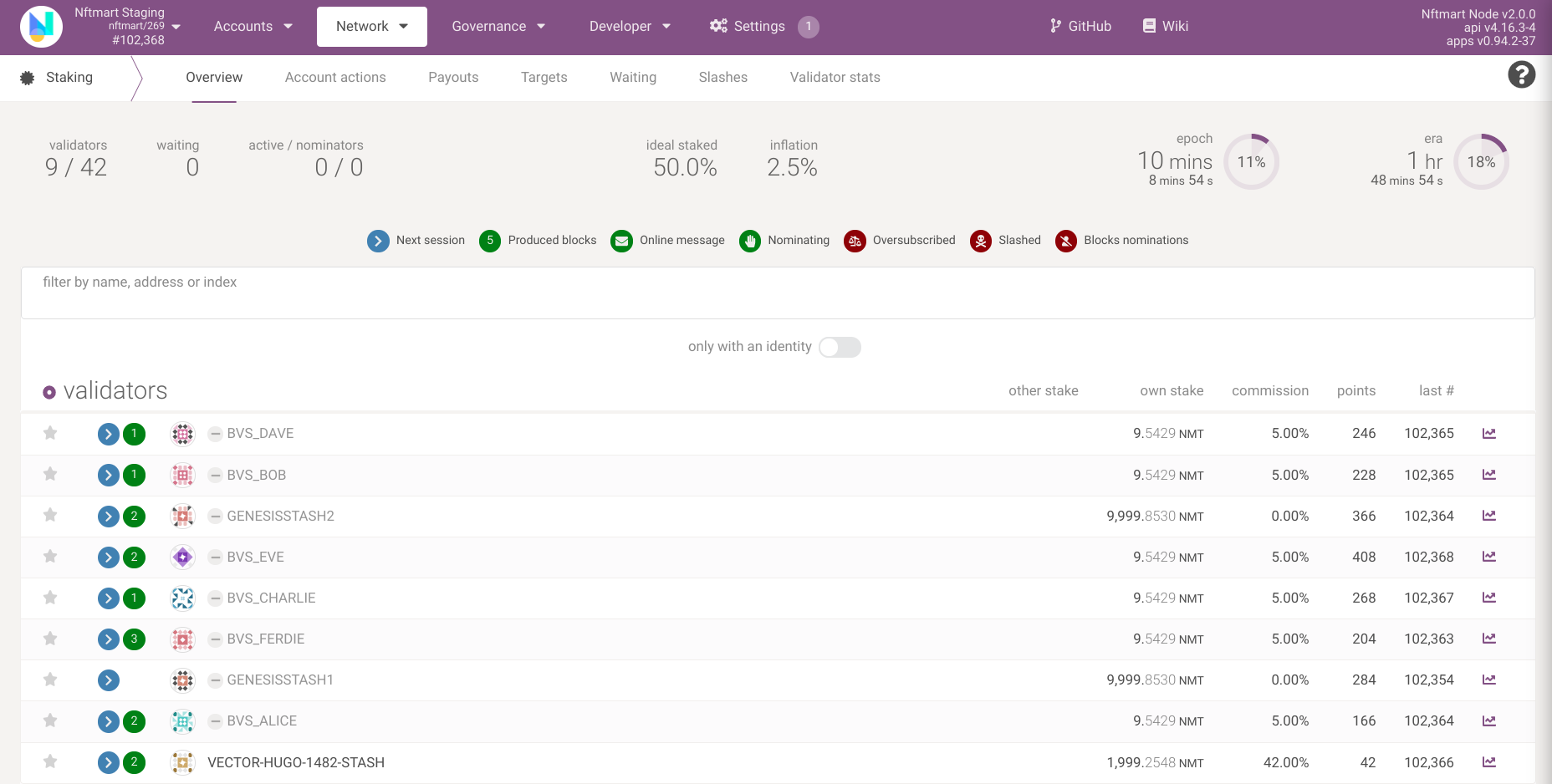This screenshot has height=784, width=1552.
Task: Open chart icon for BVS_BOB row
Action: [1489, 475]
